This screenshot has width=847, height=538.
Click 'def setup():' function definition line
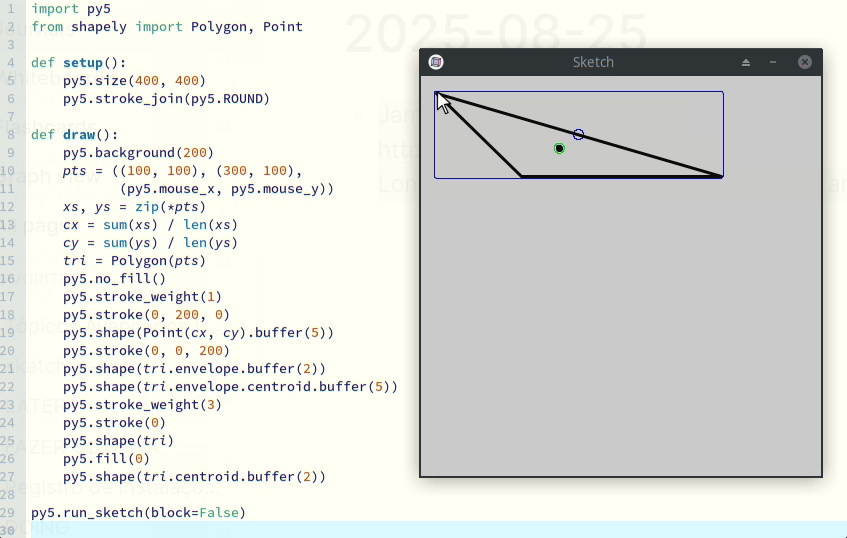coord(79,62)
